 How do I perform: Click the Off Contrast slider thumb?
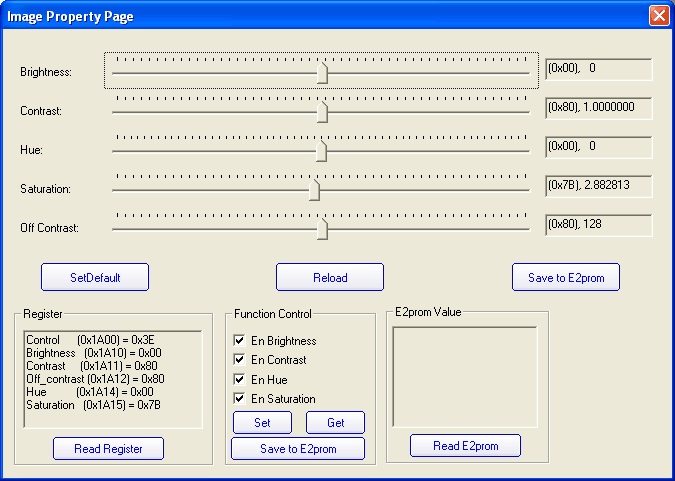click(x=322, y=228)
